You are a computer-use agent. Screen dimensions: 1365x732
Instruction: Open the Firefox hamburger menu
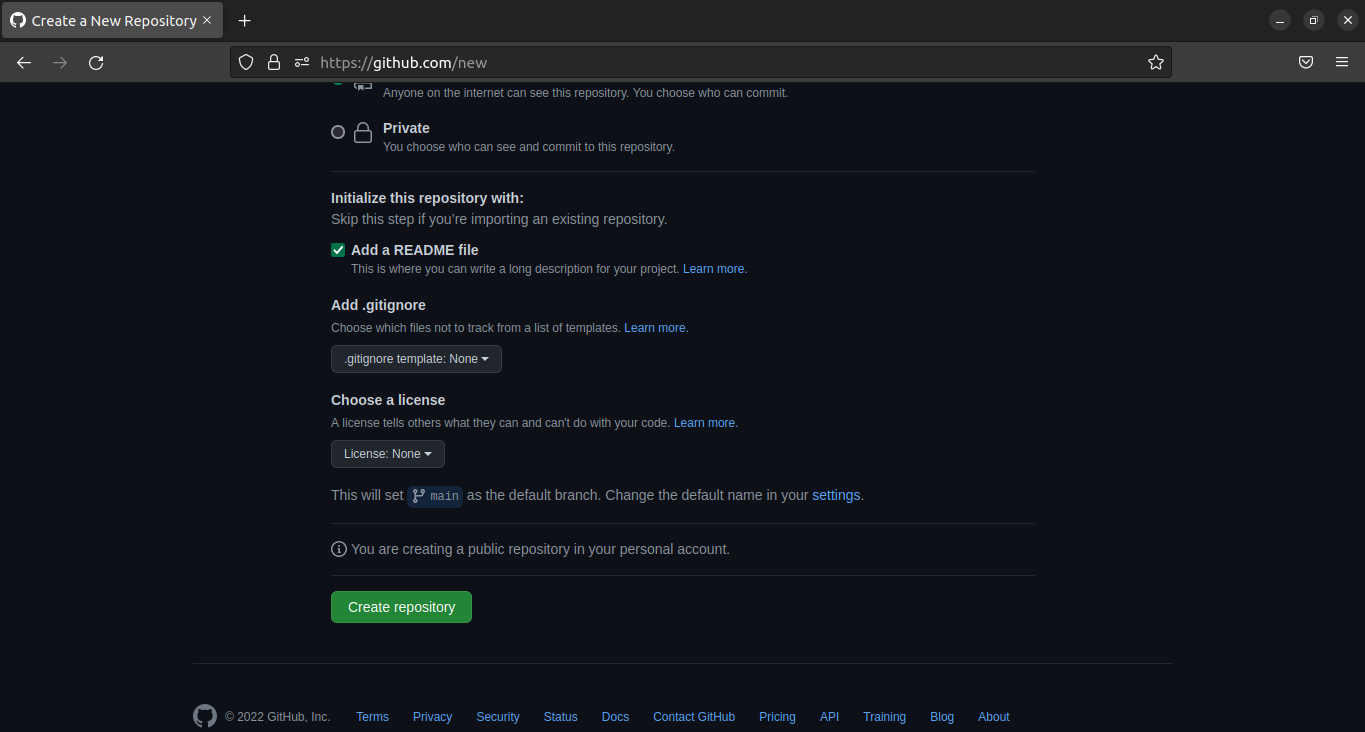(1342, 62)
